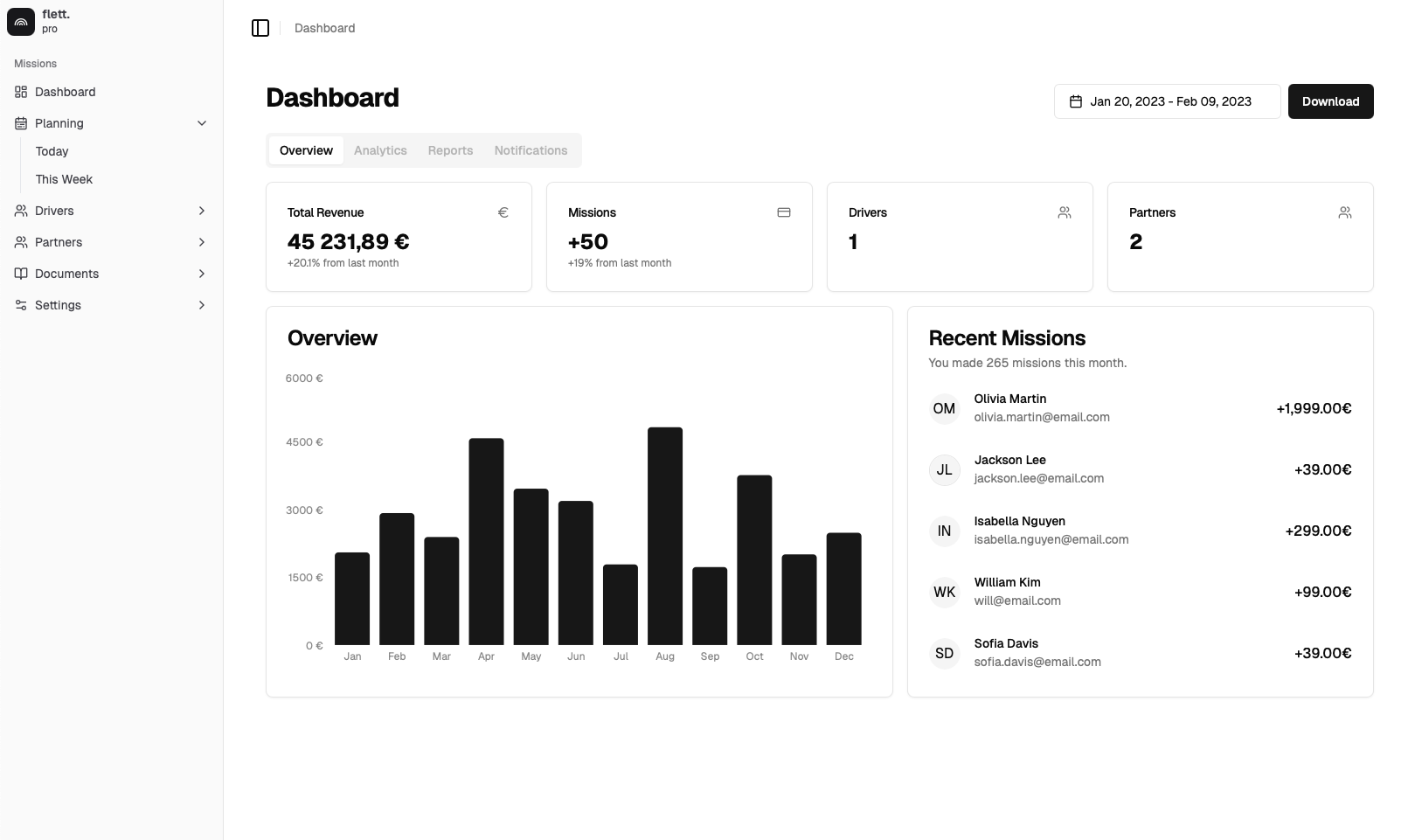Select the Dashboard item in the sidebar
Viewport: 1415px width, 840px height.
pos(65,91)
